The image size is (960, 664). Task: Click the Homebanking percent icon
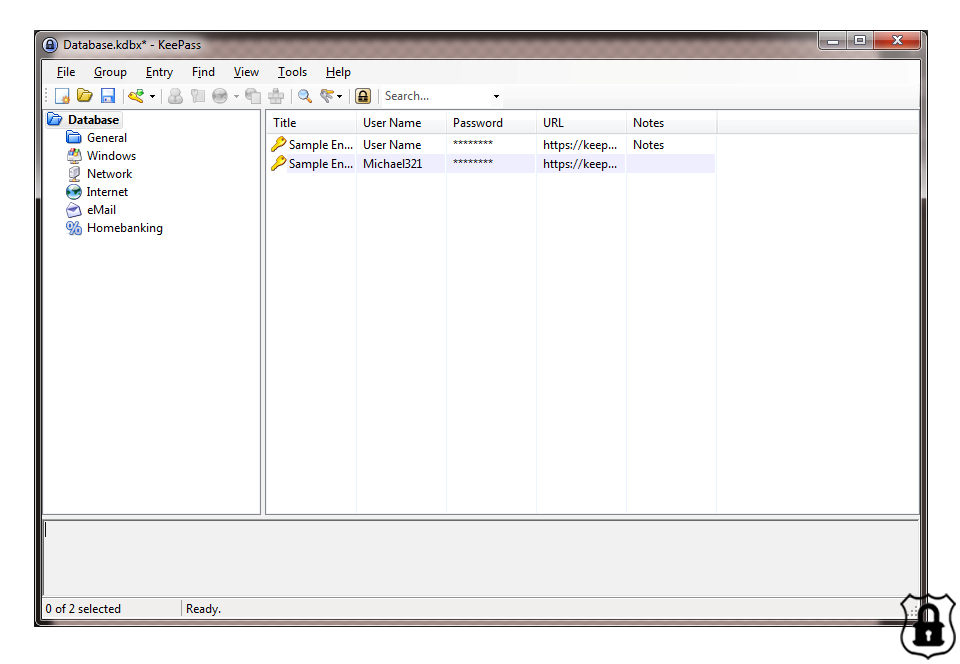73,228
